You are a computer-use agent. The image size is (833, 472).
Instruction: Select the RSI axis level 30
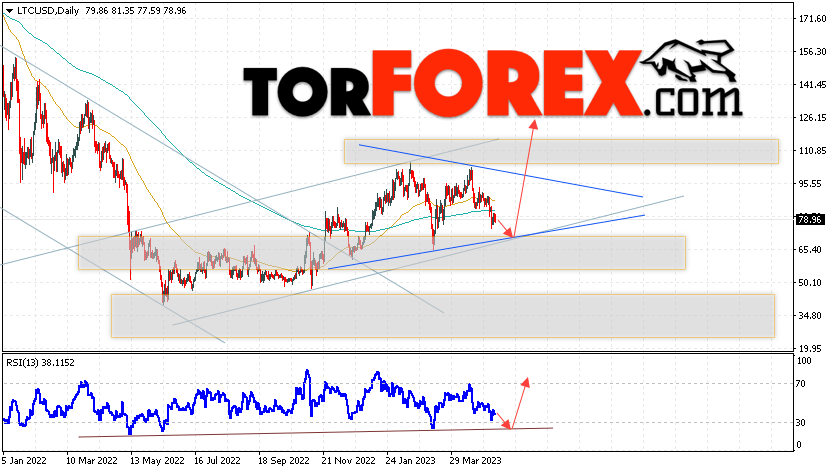click(803, 423)
